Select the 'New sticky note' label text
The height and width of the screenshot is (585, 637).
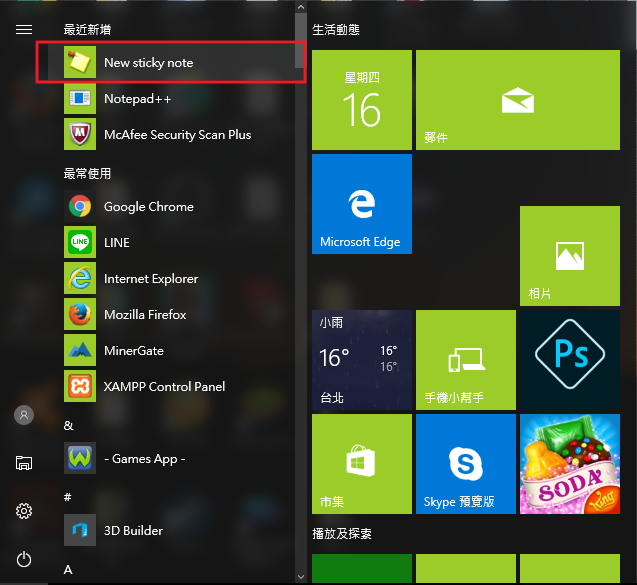click(149, 63)
